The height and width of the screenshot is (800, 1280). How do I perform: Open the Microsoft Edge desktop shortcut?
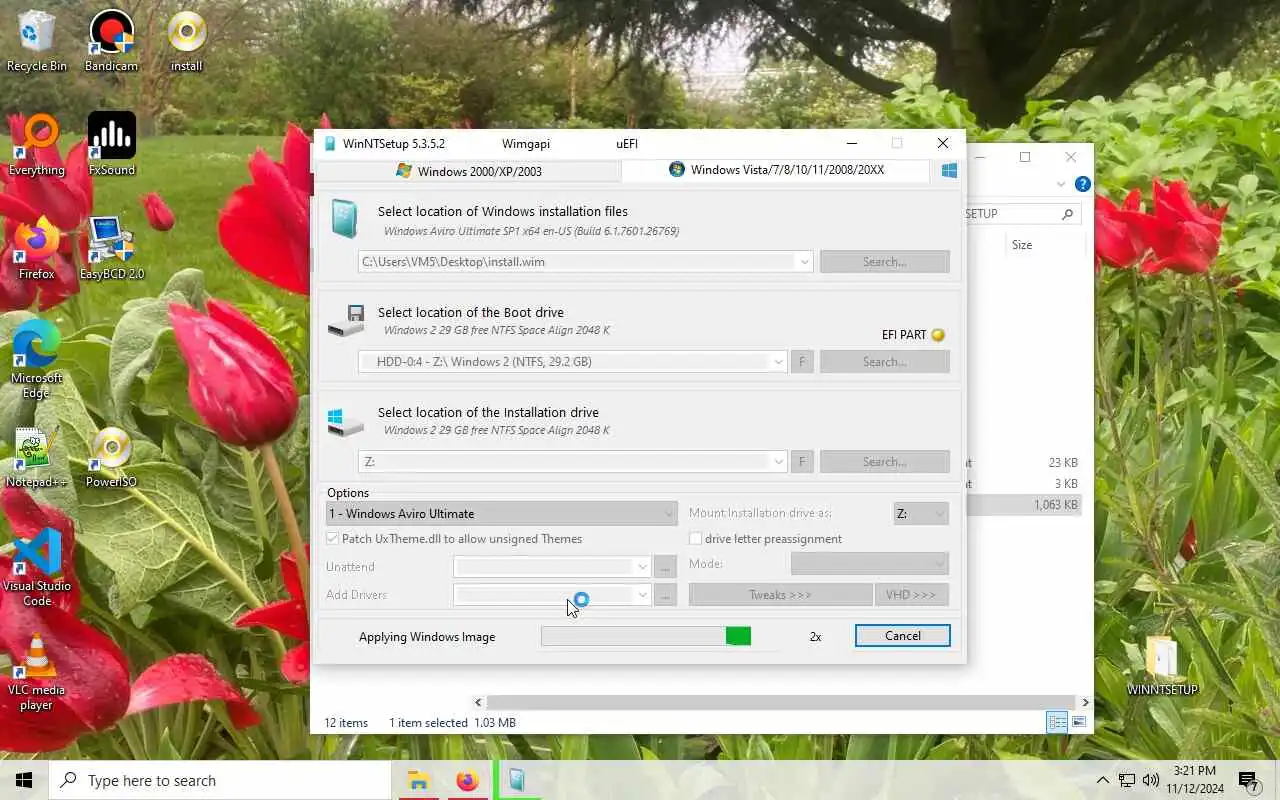point(37,360)
